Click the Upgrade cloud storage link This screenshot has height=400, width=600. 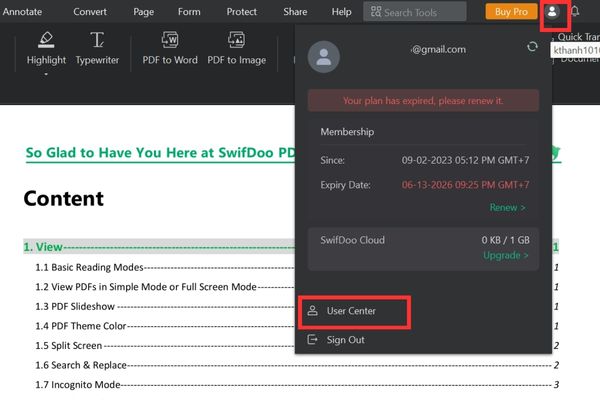505,255
